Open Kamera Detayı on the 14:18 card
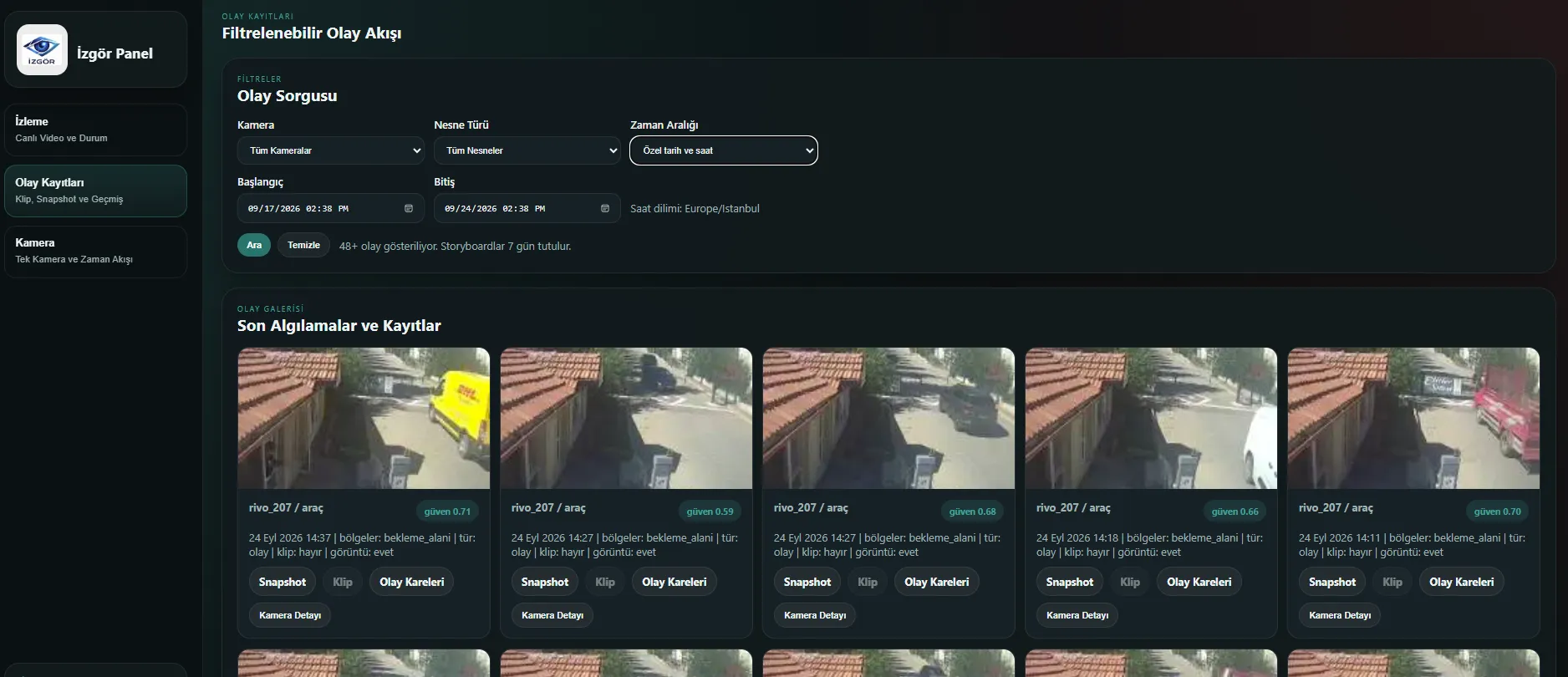Screen dimensions: 1568x677 [x=1077, y=615]
